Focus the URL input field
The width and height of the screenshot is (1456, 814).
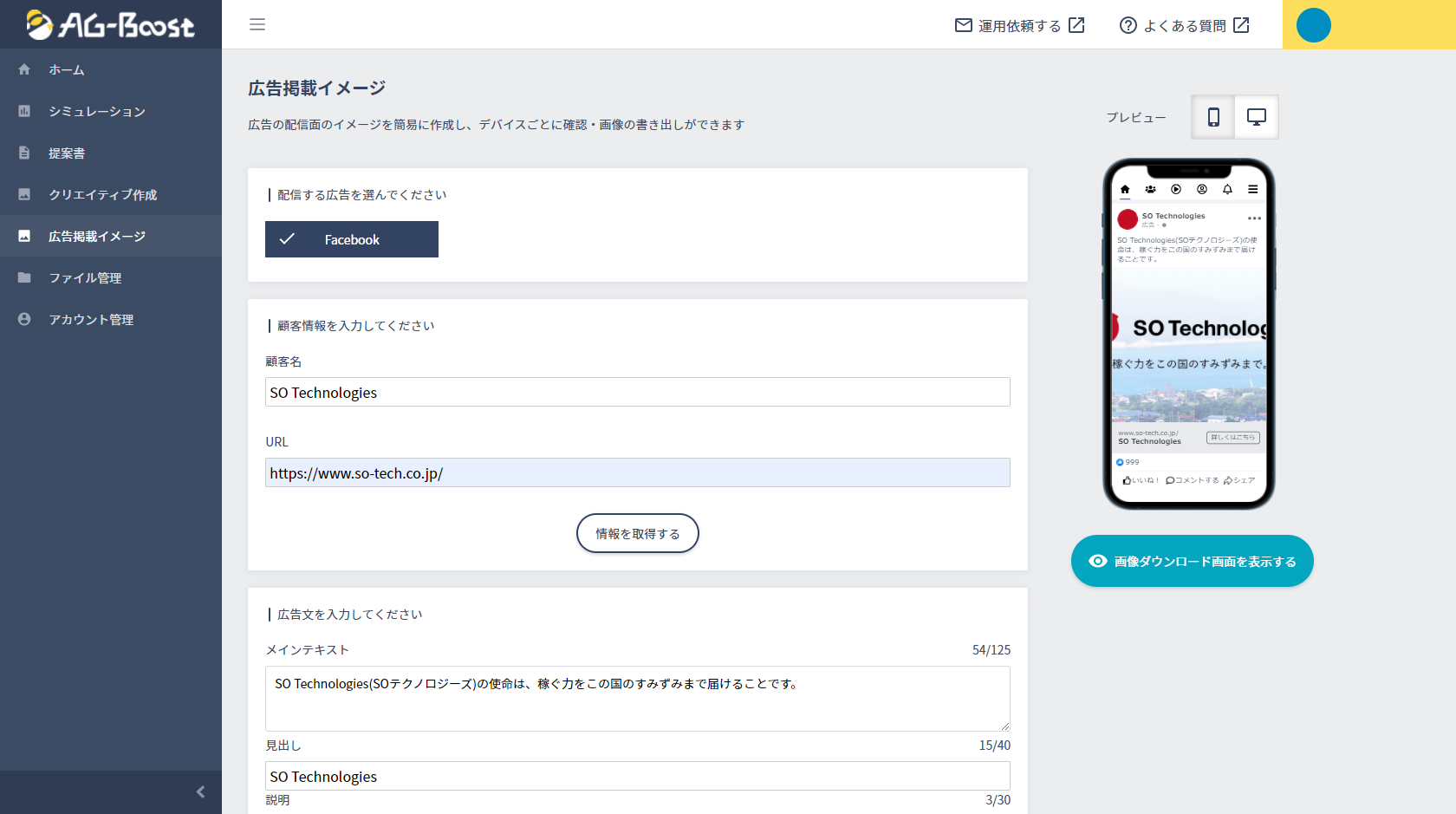637,472
